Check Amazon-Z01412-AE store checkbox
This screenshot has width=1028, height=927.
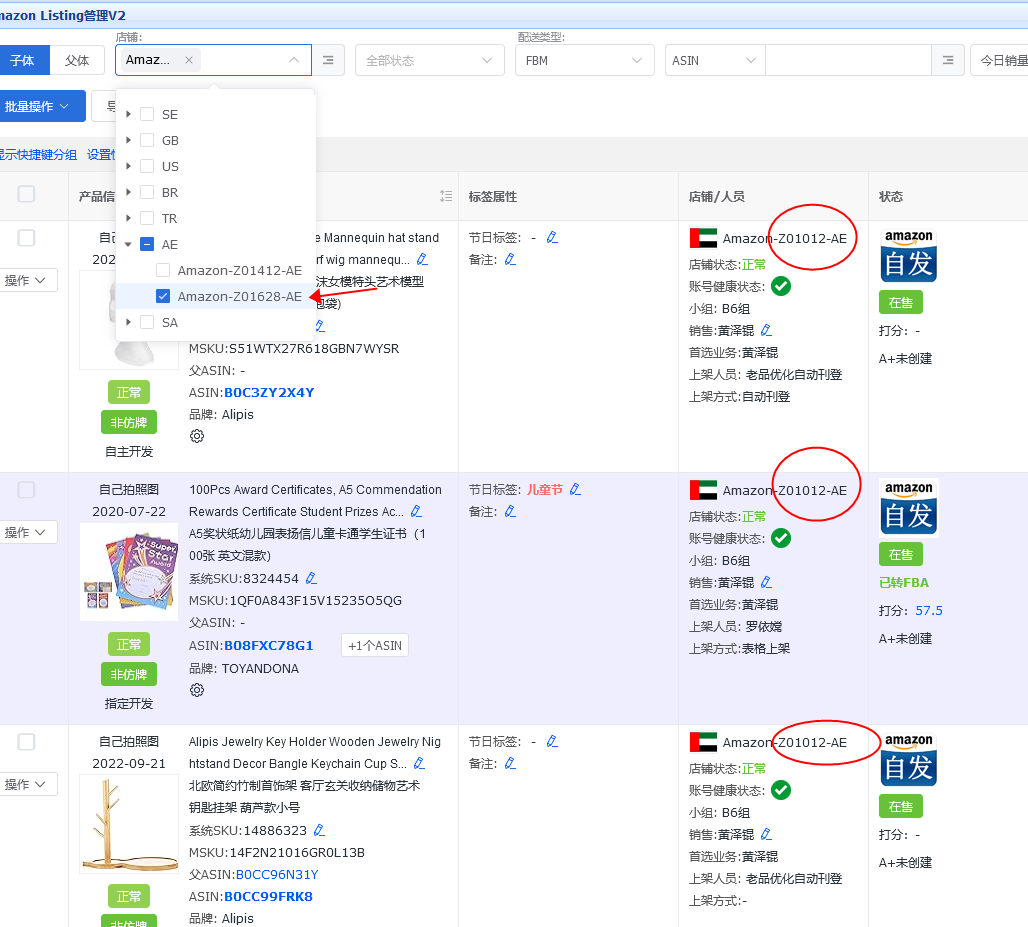[163, 270]
